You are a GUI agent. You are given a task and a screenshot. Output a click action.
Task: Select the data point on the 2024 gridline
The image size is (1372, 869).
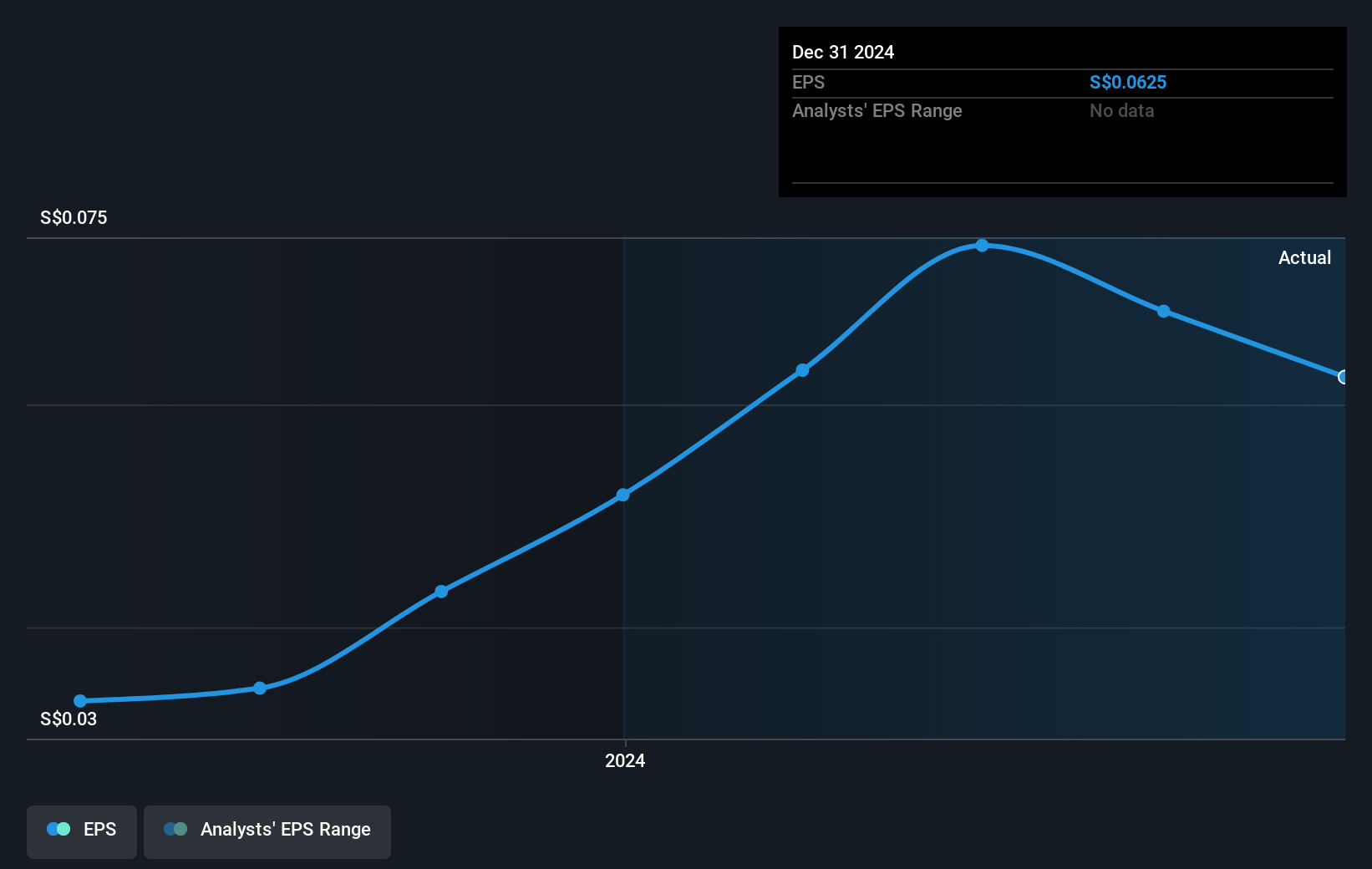[x=623, y=495]
